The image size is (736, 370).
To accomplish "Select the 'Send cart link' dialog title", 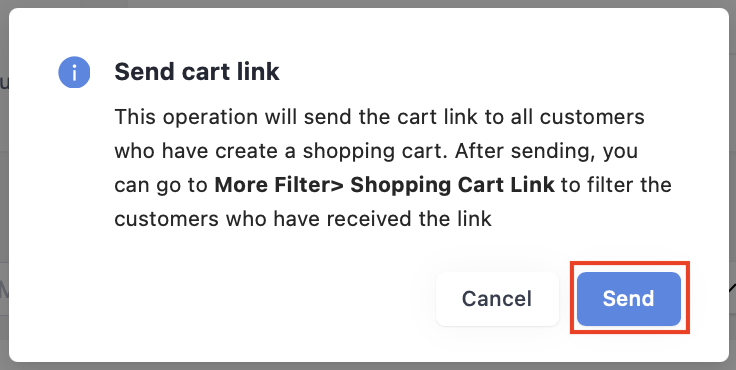I will [x=197, y=72].
